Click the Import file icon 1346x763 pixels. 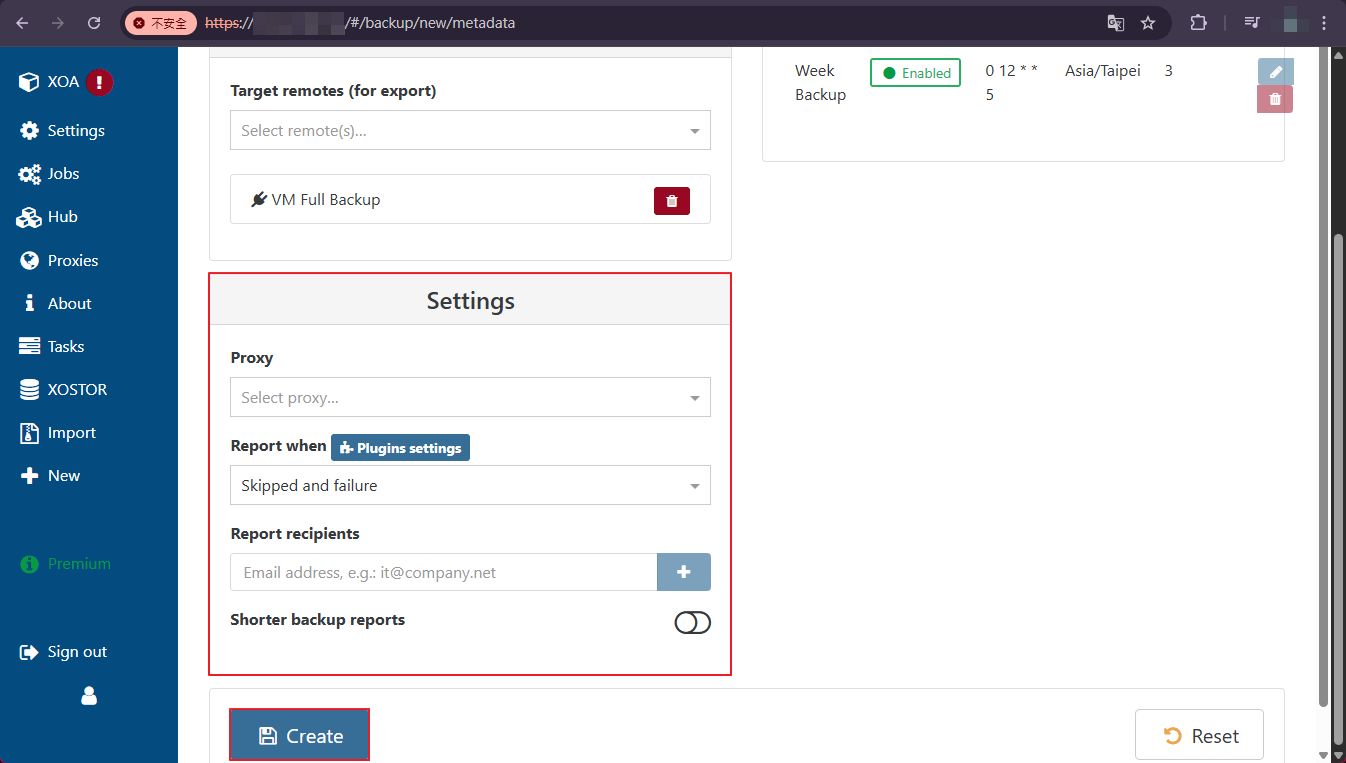tap(29, 433)
